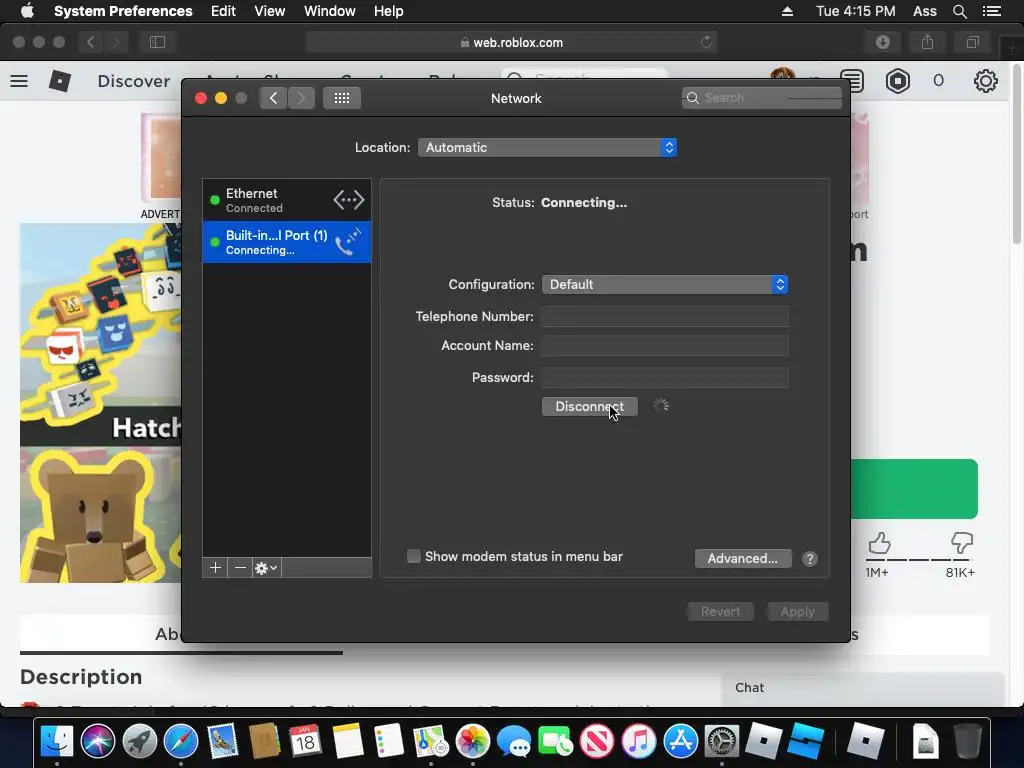Toggle Safari sidebar button
The width and height of the screenshot is (1024, 768).
tap(157, 42)
